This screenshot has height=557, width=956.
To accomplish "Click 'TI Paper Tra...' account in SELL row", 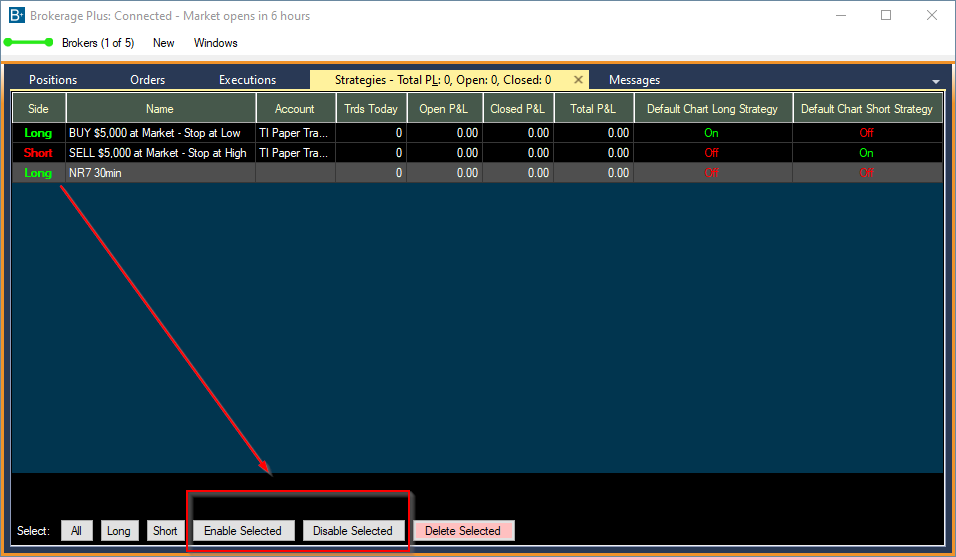I will (295, 153).
